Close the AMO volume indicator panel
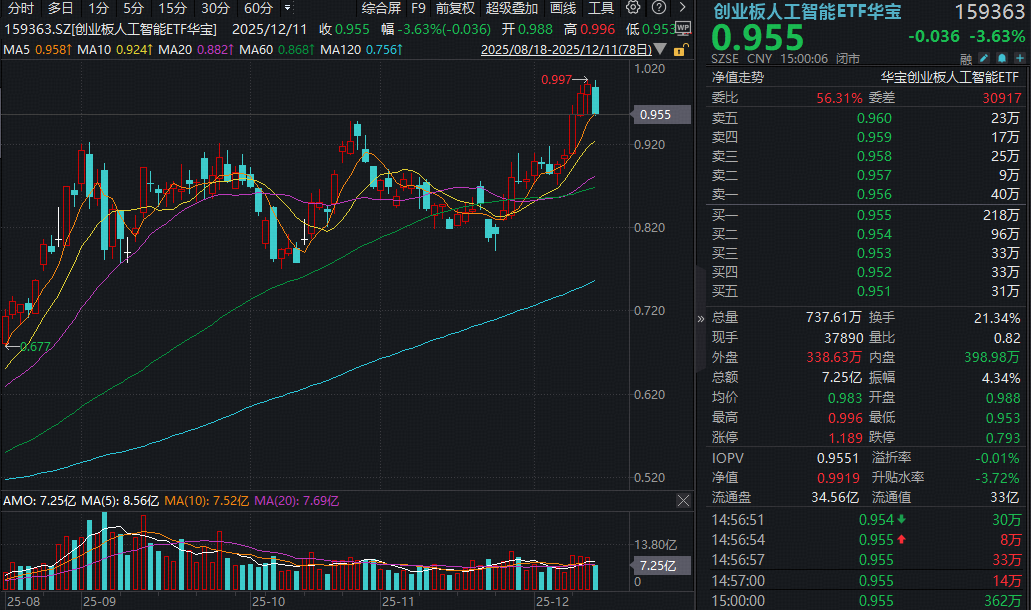1031x610 pixels. point(683,499)
